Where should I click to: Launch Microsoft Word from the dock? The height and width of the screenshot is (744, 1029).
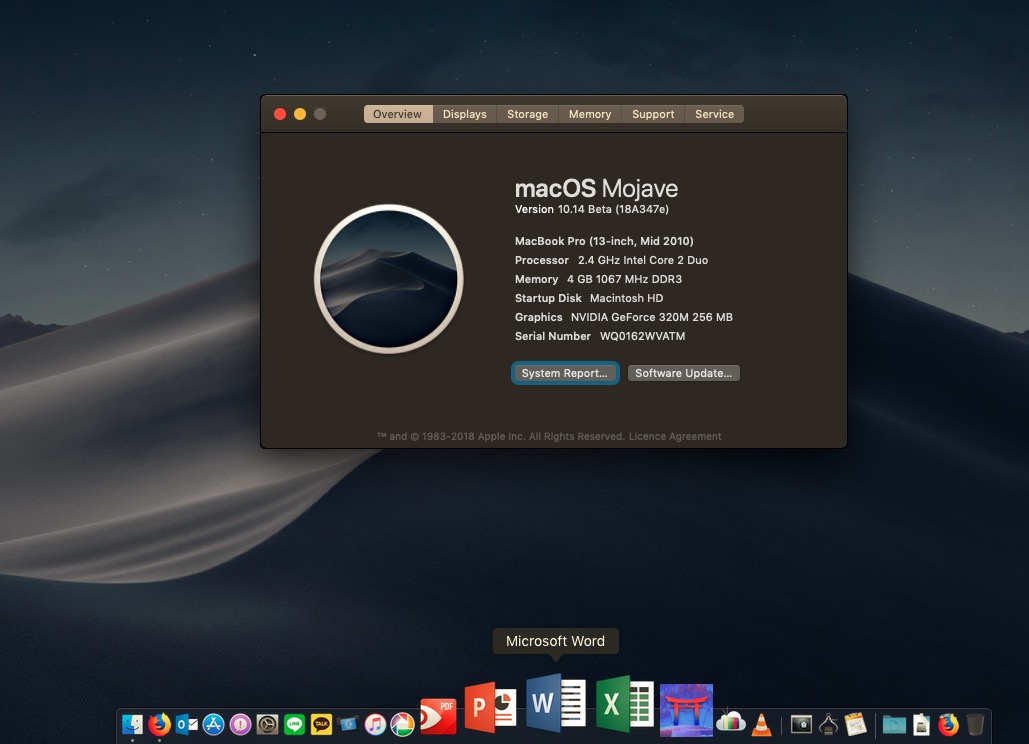point(556,703)
